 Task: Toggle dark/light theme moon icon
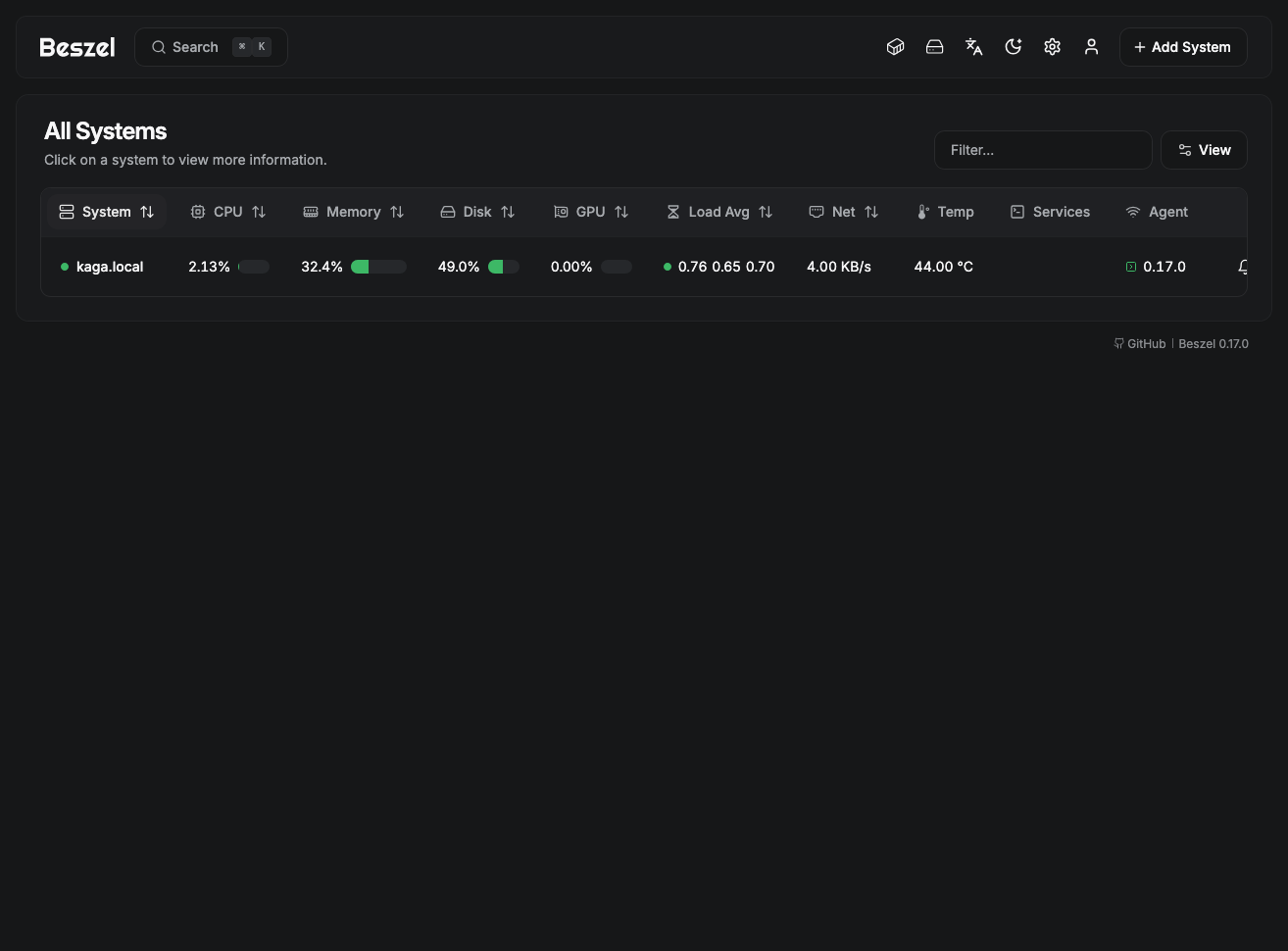point(1013,47)
